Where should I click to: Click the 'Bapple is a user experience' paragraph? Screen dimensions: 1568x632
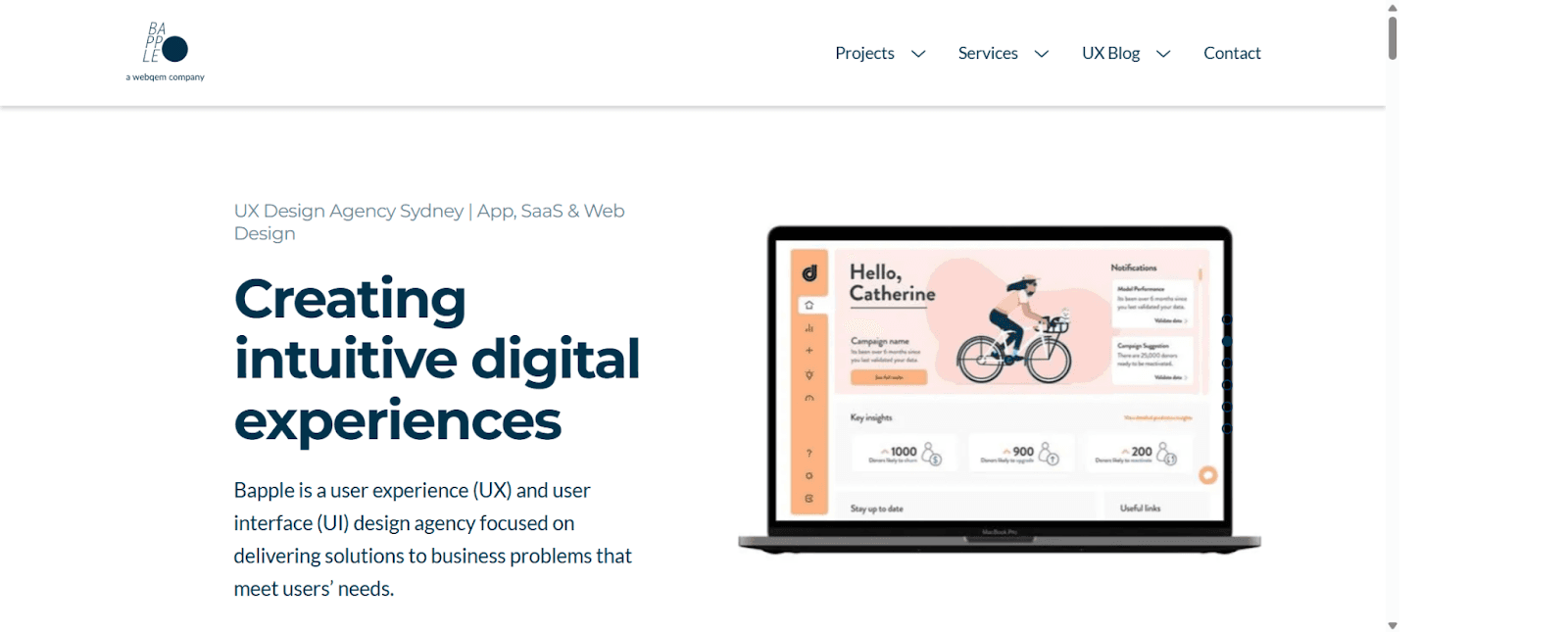(x=432, y=539)
